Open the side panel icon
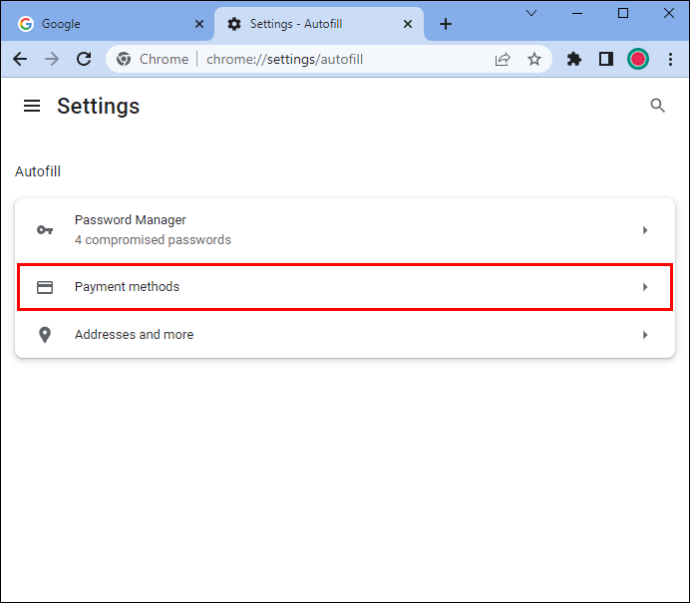The image size is (690, 603). click(606, 59)
